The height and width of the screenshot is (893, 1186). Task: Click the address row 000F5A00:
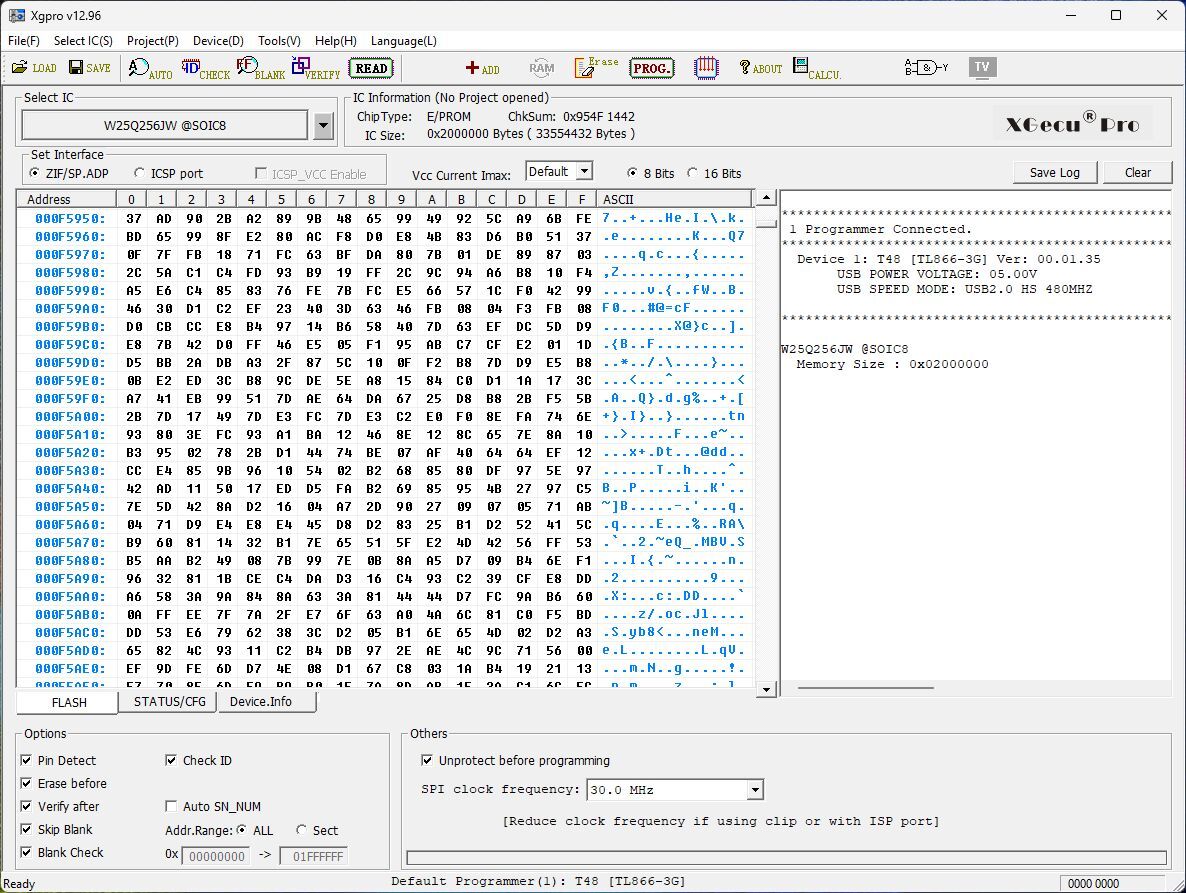(x=70, y=417)
